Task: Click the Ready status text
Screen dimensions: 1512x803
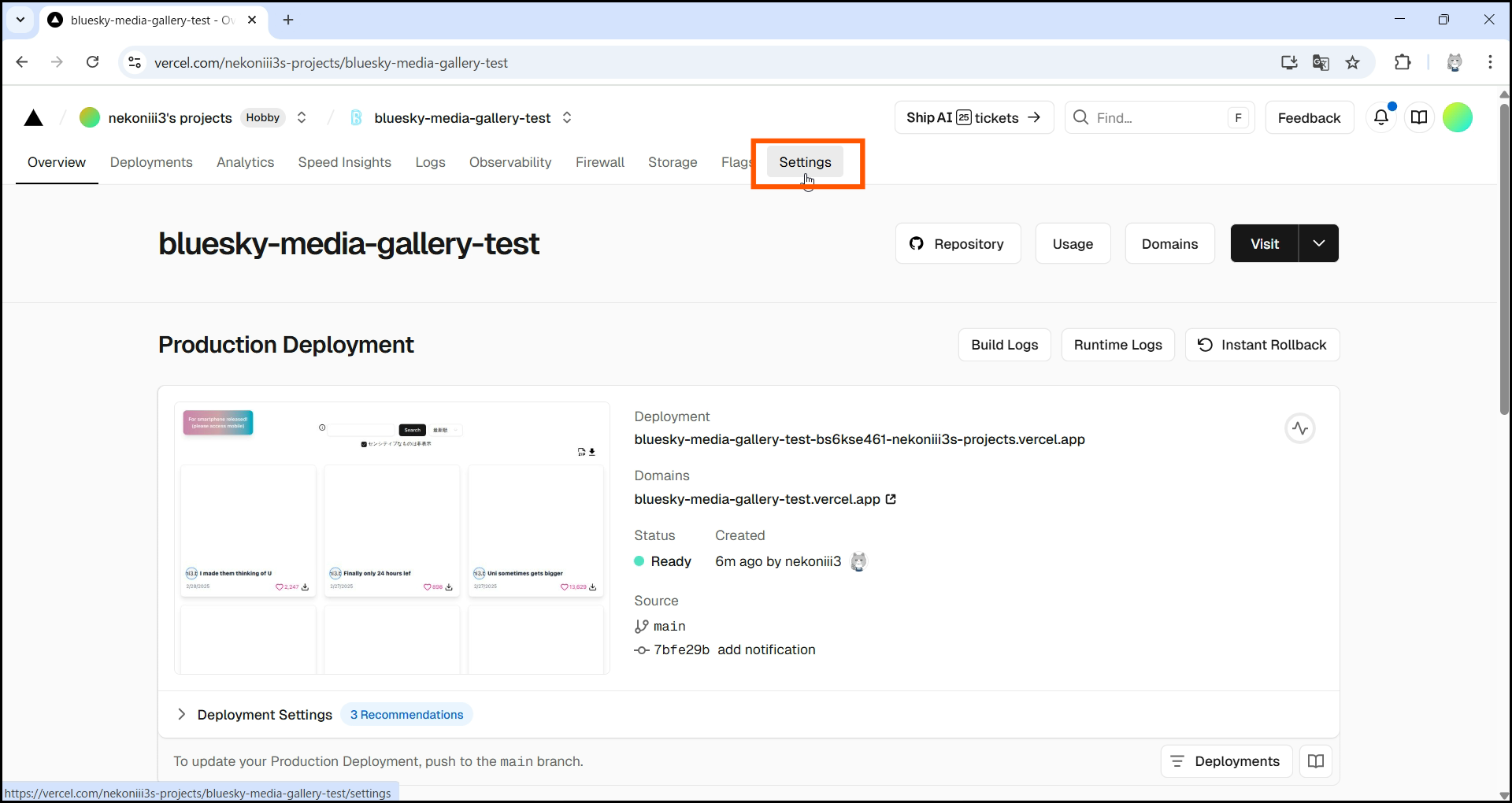Action: click(671, 561)
